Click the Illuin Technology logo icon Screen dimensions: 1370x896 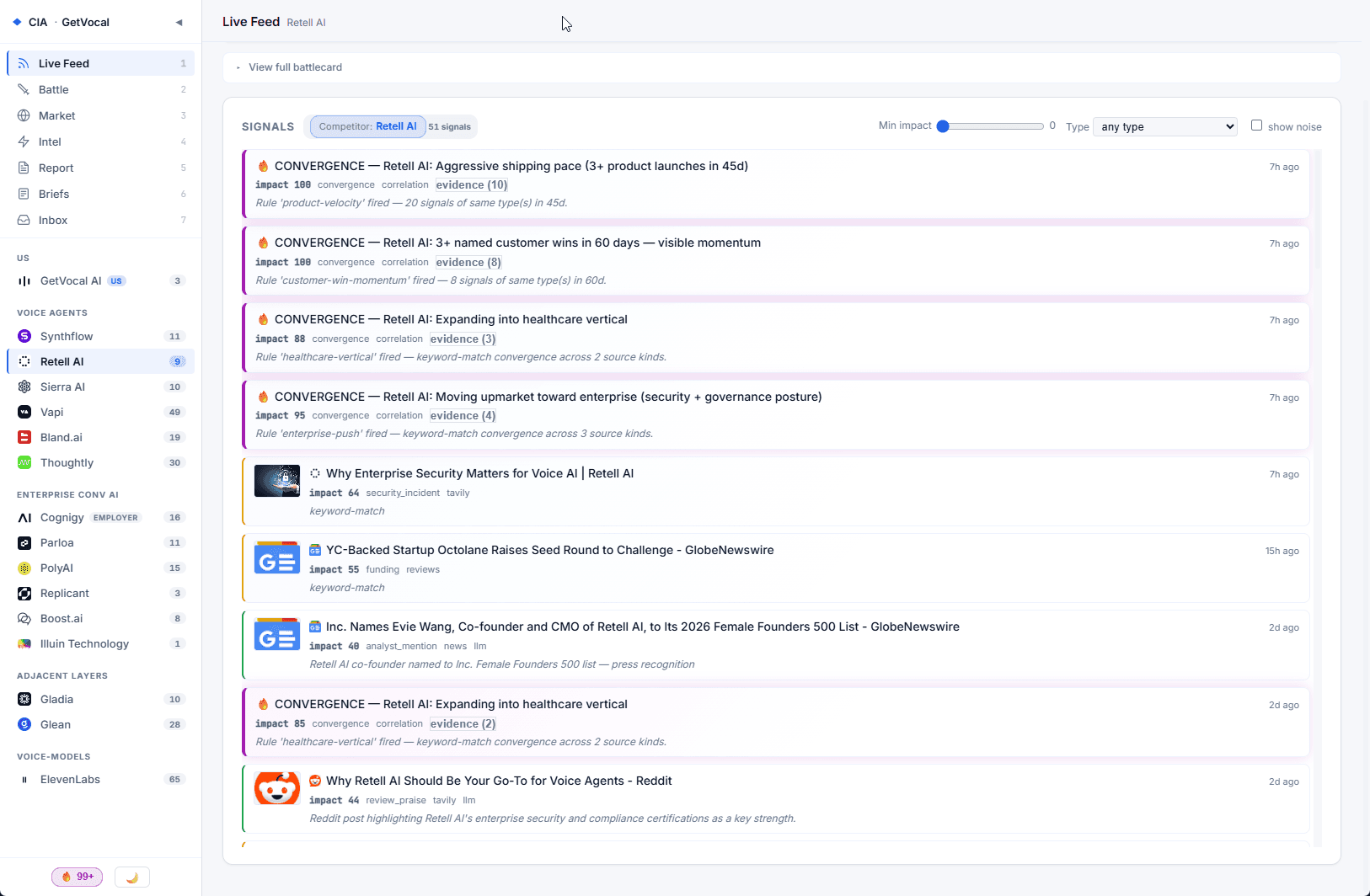[24, 643]
